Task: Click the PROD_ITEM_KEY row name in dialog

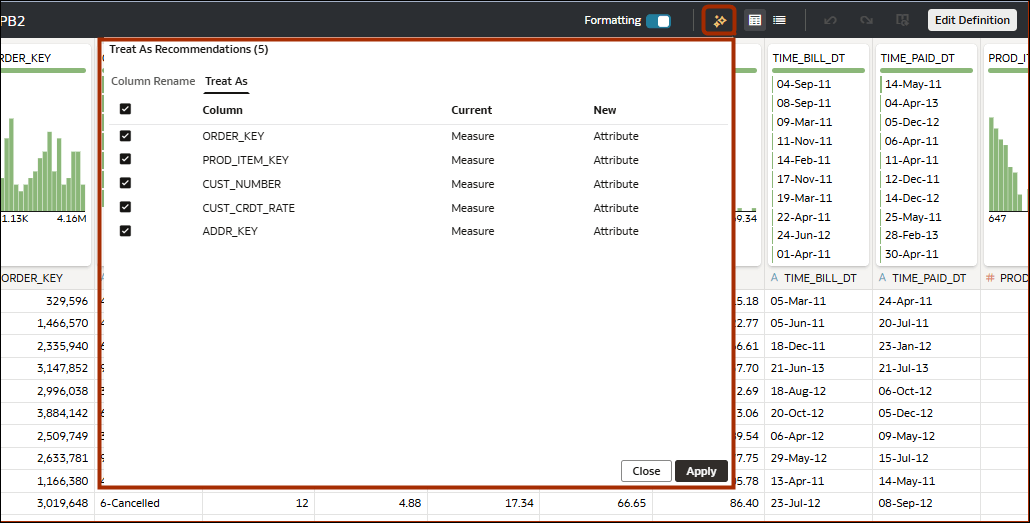Action: click(246, 160)
